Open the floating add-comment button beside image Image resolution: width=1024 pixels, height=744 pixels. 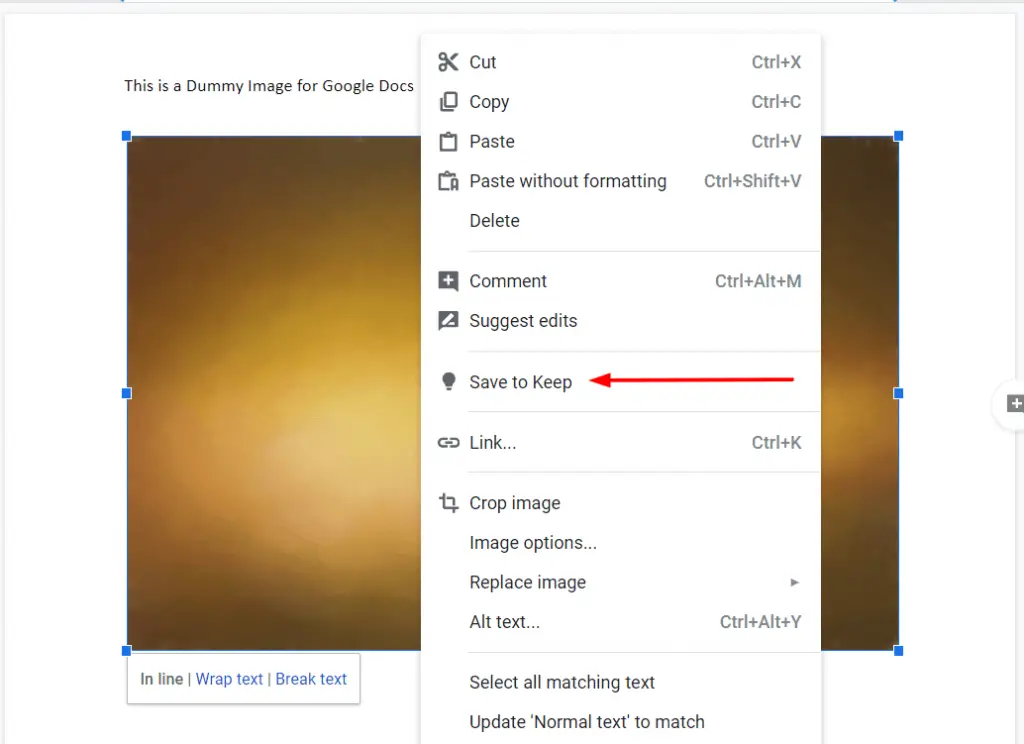[x=1013, y=404]
